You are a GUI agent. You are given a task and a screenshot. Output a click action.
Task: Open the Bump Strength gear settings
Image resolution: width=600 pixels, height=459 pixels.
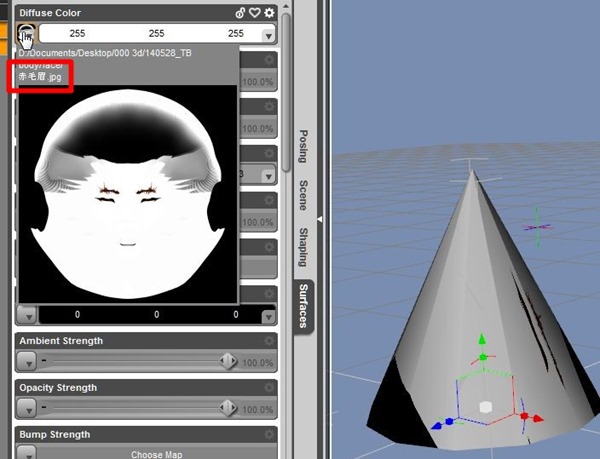268,435
